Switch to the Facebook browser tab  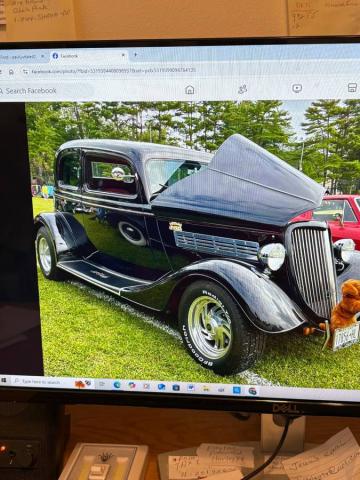89,56
